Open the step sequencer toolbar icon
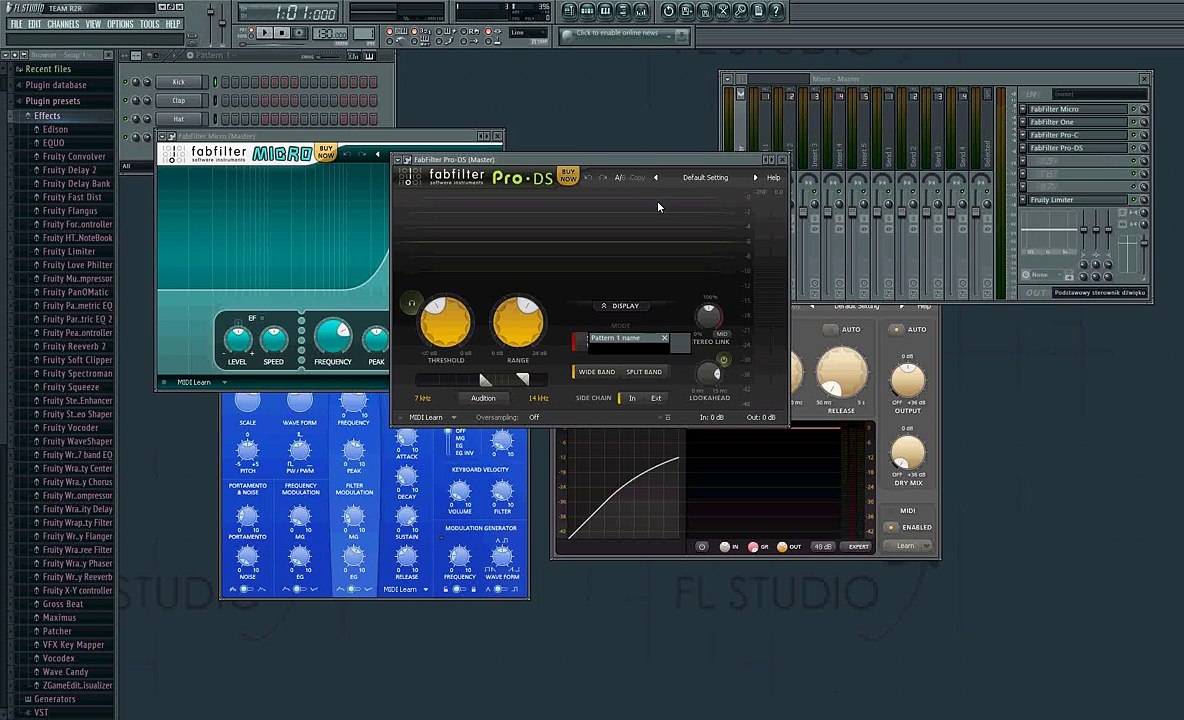The height and width of the screenshot is (720, 1184). 587,11
